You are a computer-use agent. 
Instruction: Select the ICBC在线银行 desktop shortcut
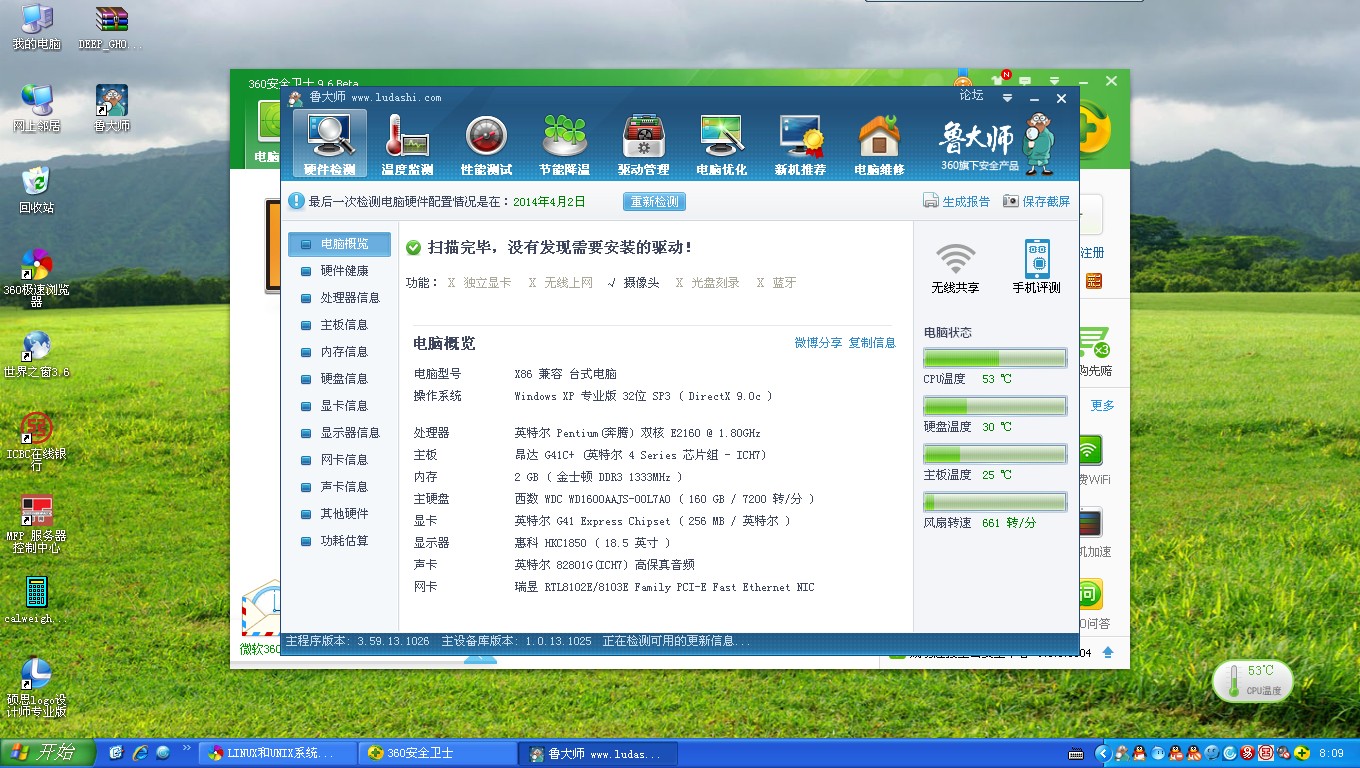click(x=37, y=441)
